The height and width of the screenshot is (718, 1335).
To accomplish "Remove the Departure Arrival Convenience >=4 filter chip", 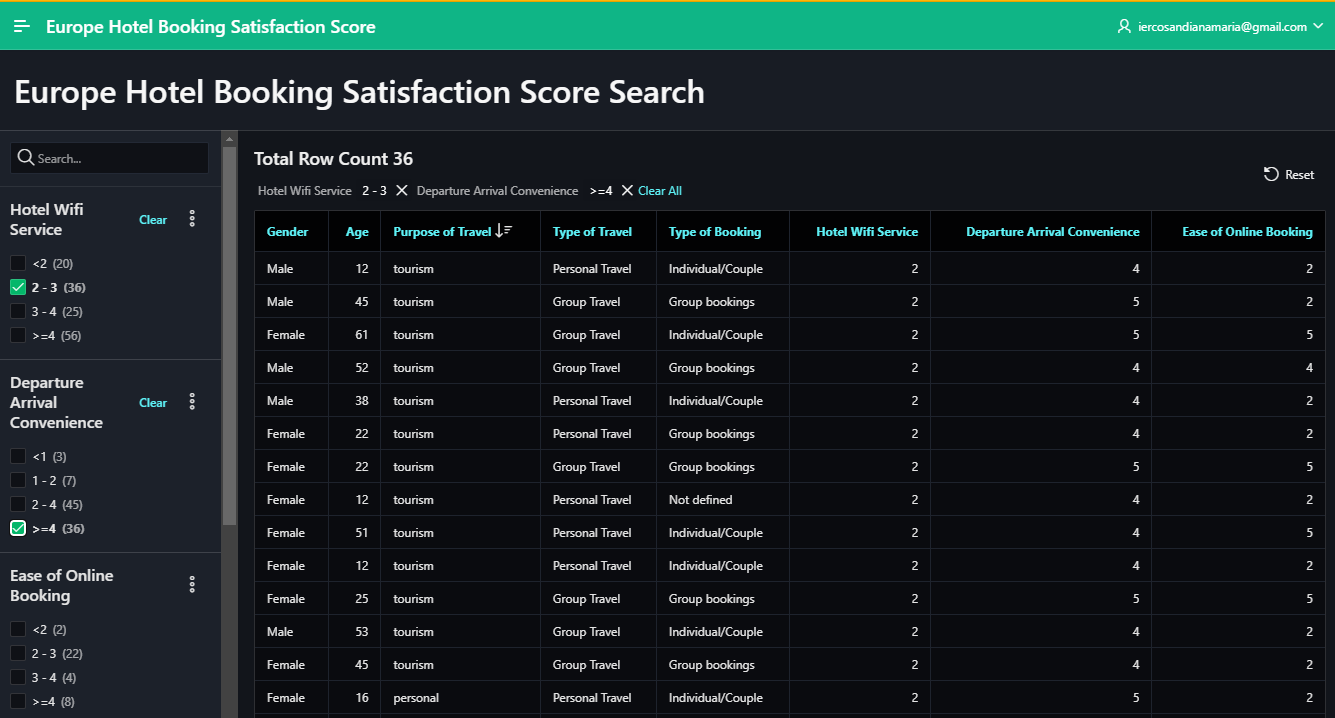I will point(627,191).
